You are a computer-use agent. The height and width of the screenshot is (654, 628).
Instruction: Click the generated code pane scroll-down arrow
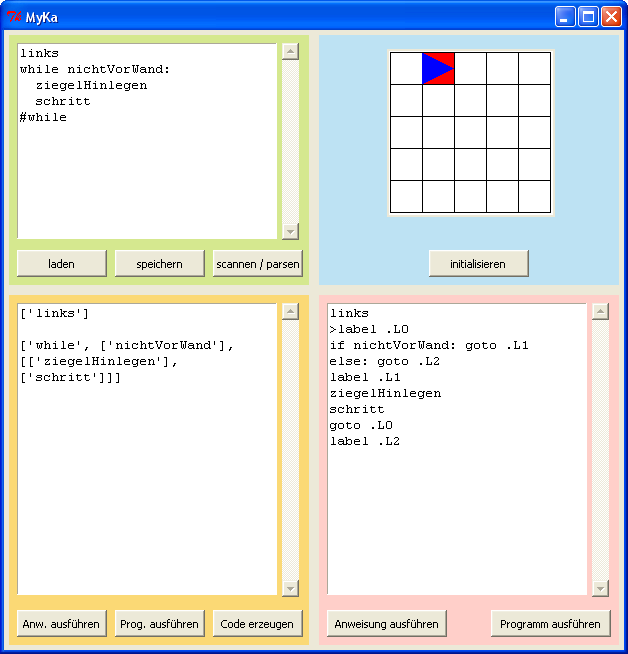(600, 589)
